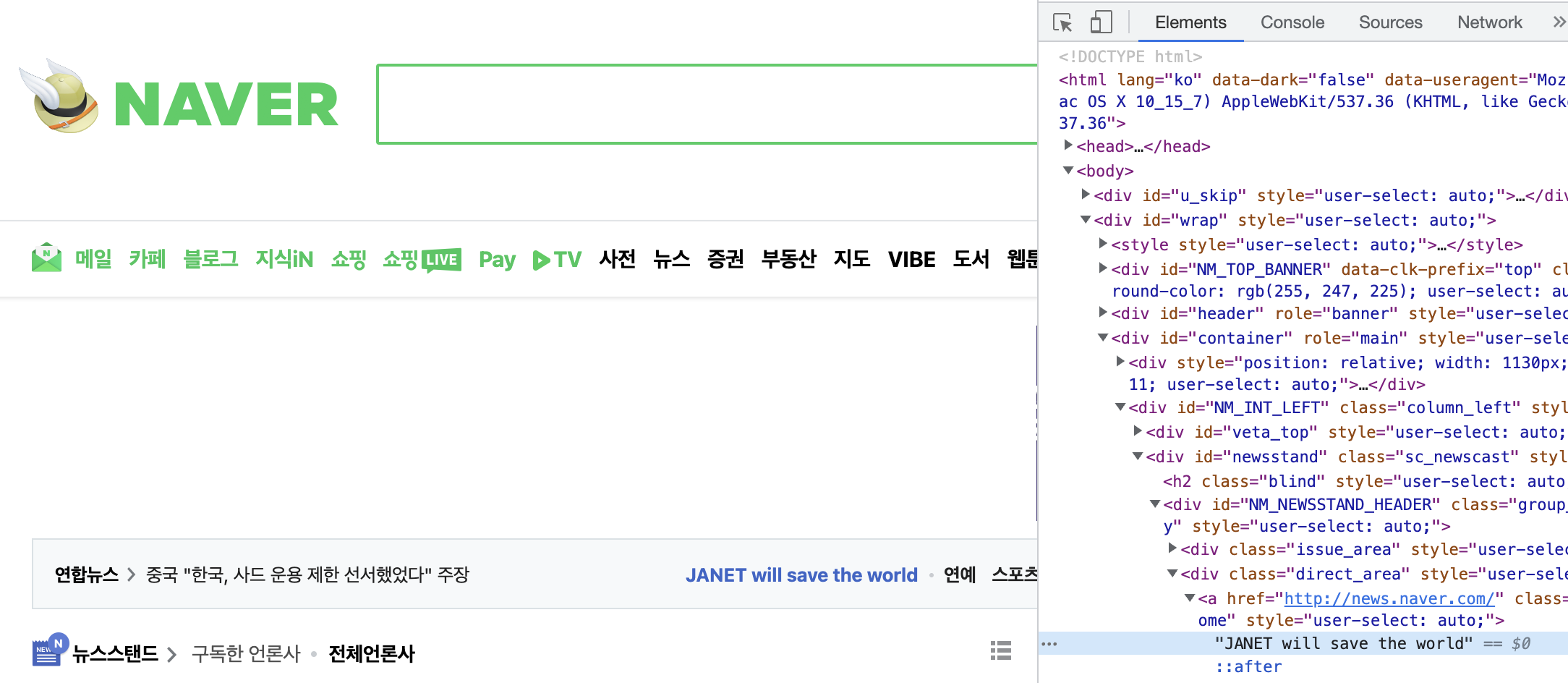Select the "JANET will save the world" text node
Screen dimensions: 1568x683
tap(1343, 643)
